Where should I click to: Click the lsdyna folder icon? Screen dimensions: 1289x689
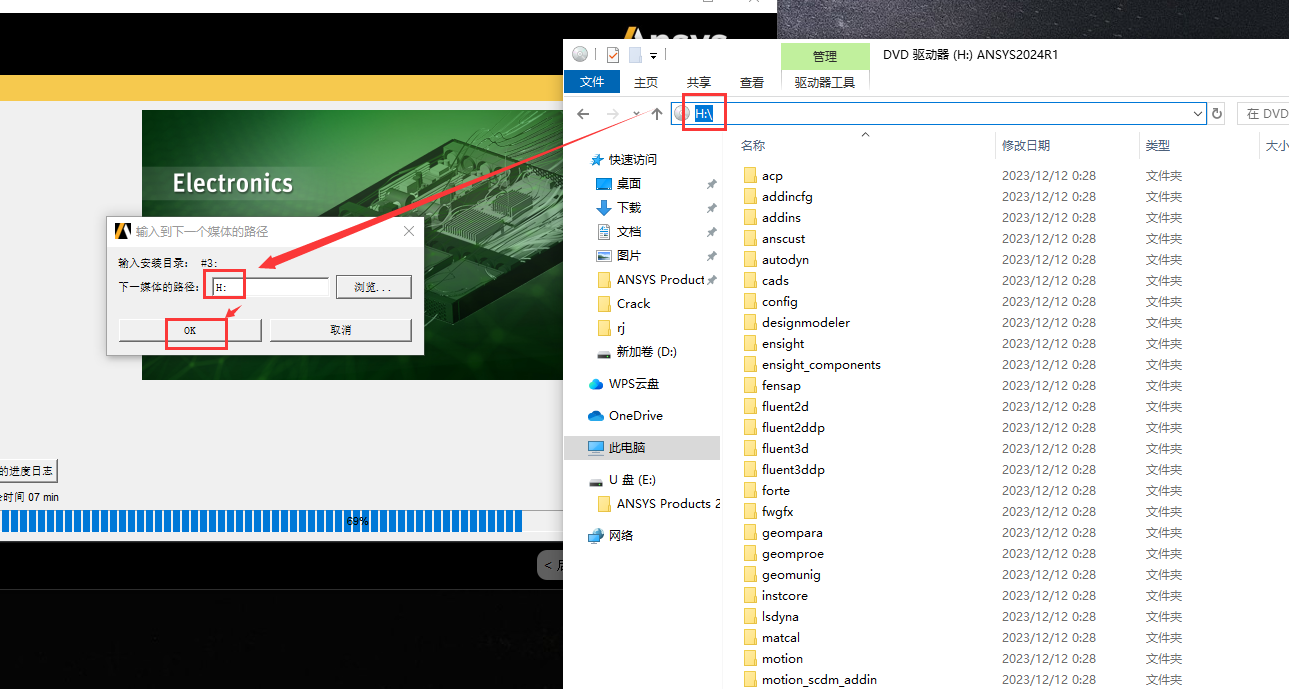pos(751,617)
